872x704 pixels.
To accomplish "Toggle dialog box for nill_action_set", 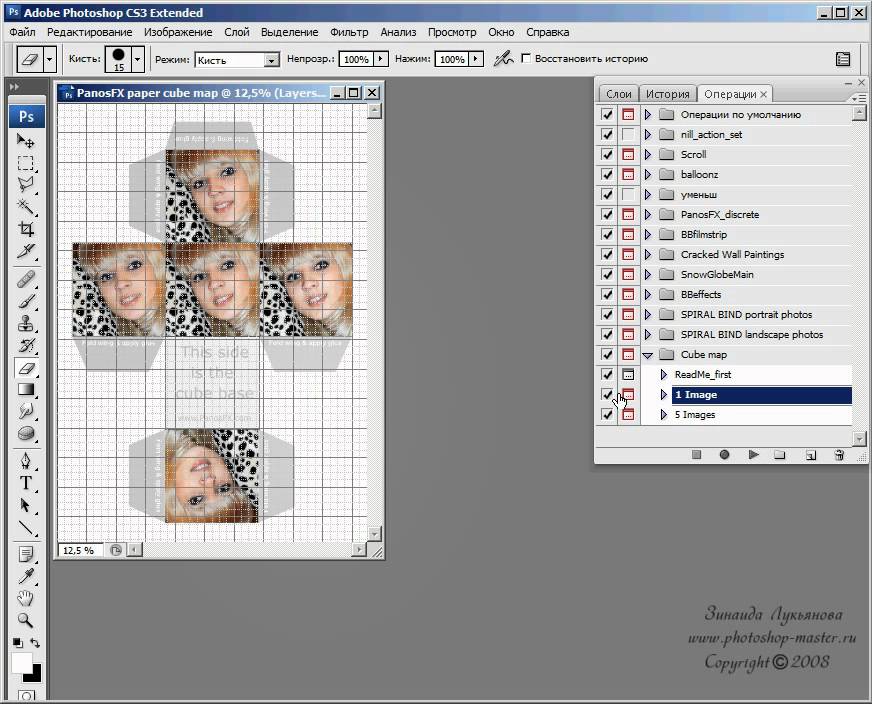I will pyautogui.click(x=628, y=134).
